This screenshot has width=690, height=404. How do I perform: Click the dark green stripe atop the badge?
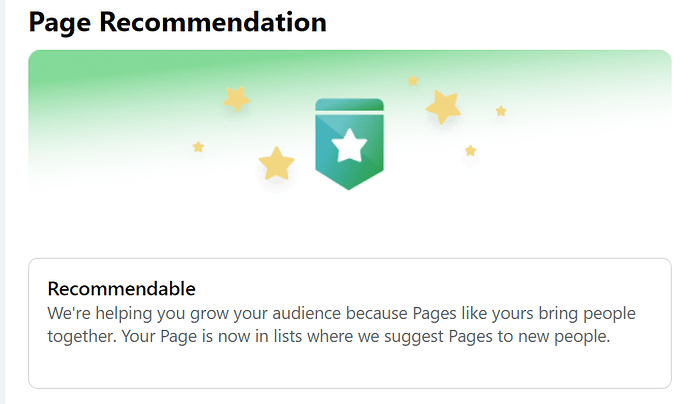tap(349, 104)
